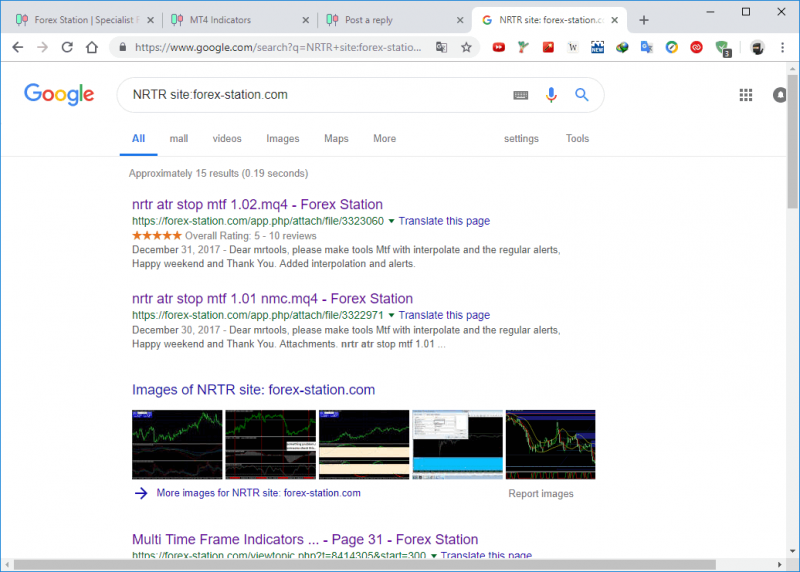
Task: Select the Images search category
Action: tap(283, 139)
